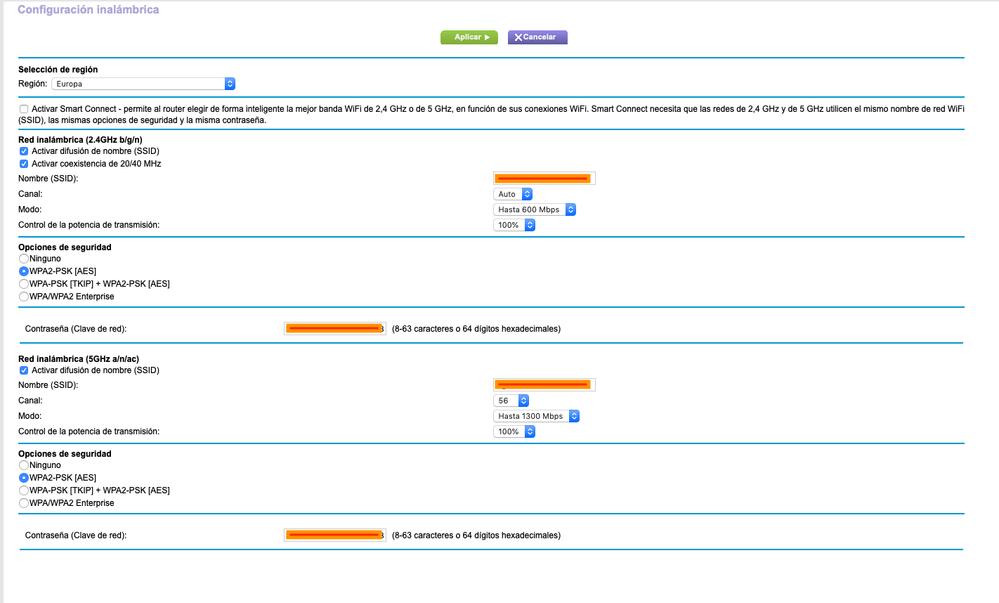Image resolution: width=999 pixels, height=603 pixels.
Task: Expand the Hasta 600 Mbps mode dropdown
Action: click(535, 209)
